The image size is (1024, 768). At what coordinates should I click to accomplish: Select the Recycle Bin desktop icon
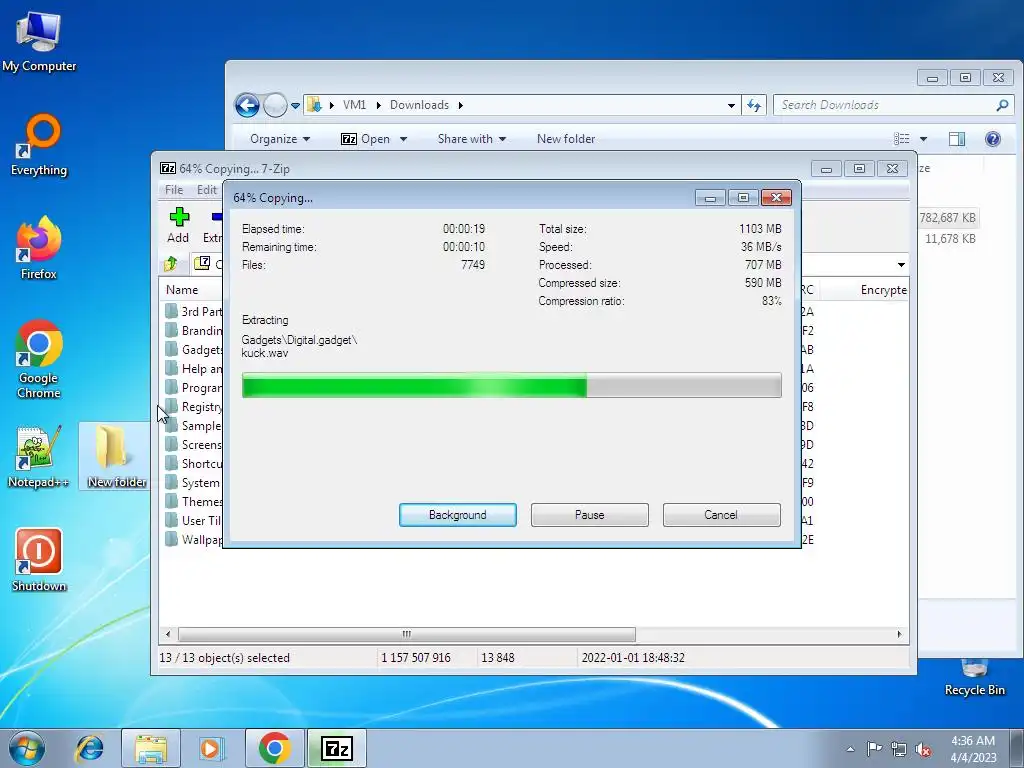tap(974, 677)
